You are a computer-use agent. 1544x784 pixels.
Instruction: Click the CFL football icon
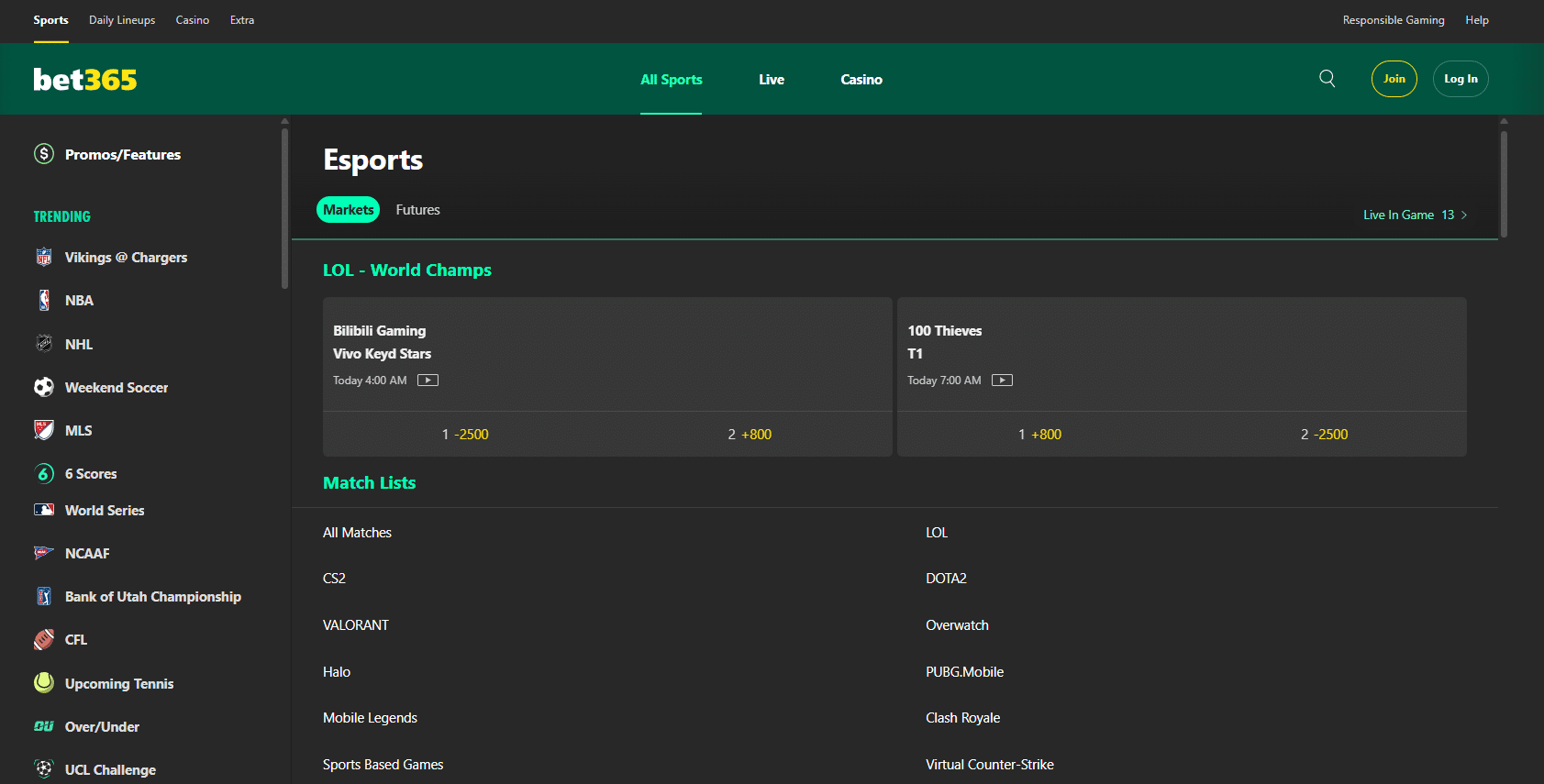pyautogui.click(x=44, y=639)
